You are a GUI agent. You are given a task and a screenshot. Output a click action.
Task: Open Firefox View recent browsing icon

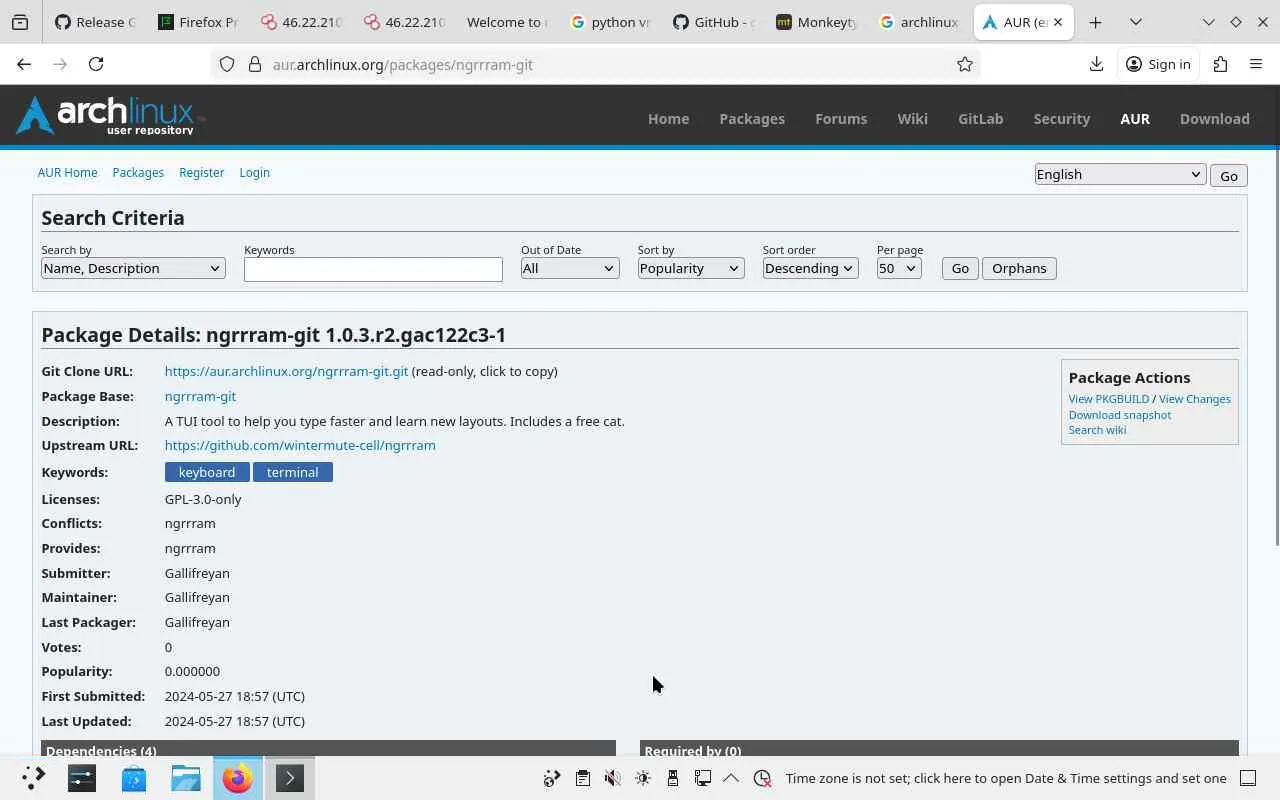pyautogui.click(x=20, y=22)
